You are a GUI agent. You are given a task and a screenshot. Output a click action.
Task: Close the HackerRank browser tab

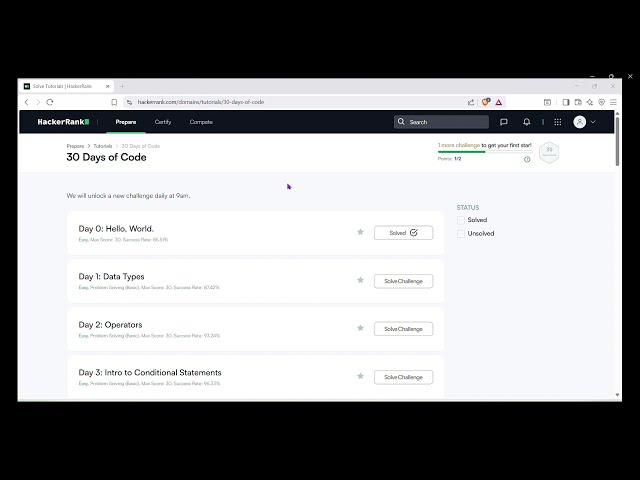108,87
